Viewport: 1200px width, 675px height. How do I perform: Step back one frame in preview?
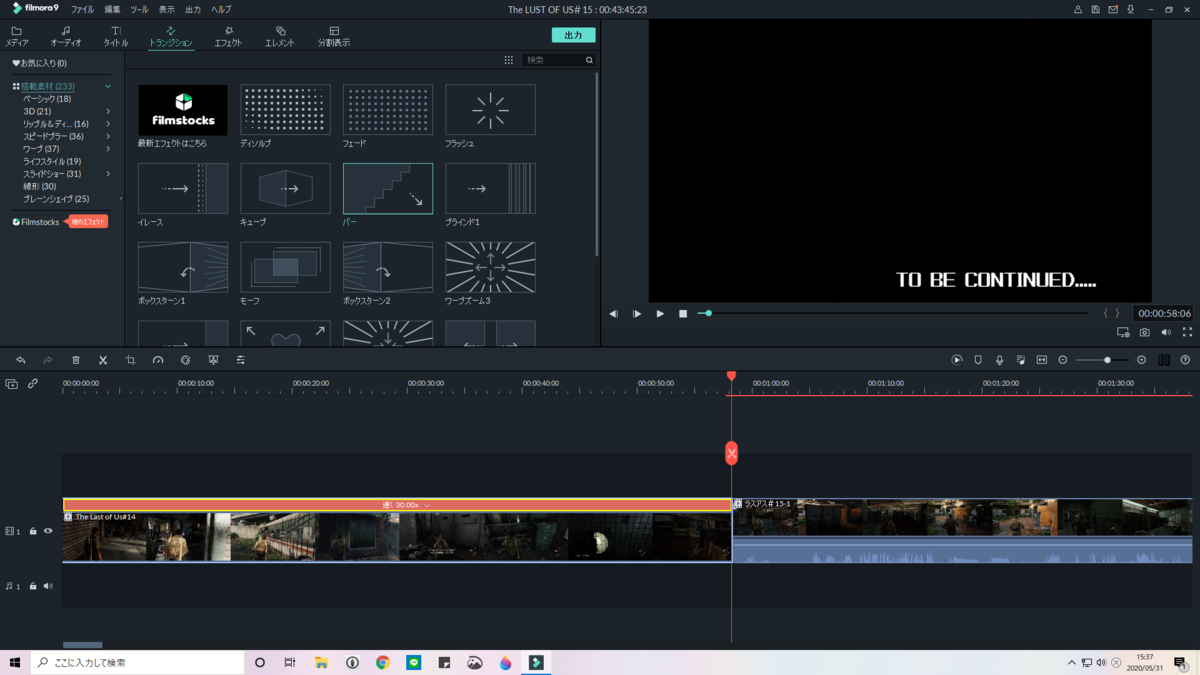(x=613, y=314)
